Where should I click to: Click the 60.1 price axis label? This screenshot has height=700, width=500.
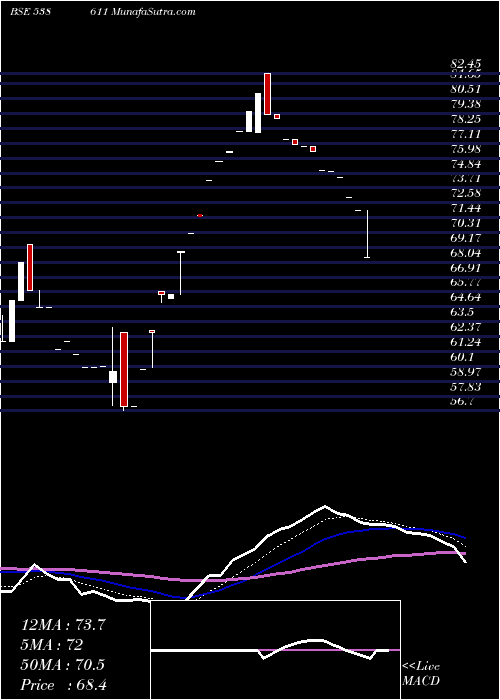(x=462, y=357)
